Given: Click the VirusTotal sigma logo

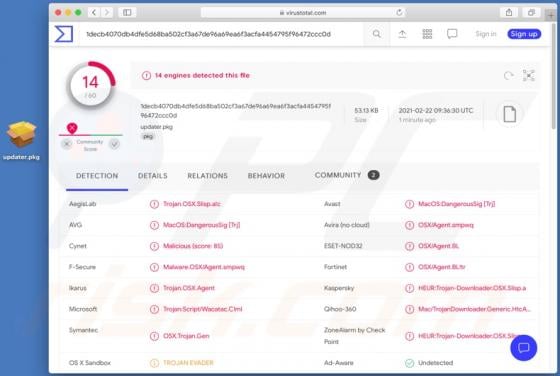Looking at the screenshot, I should pyautogui.click(x=64, y=34).
